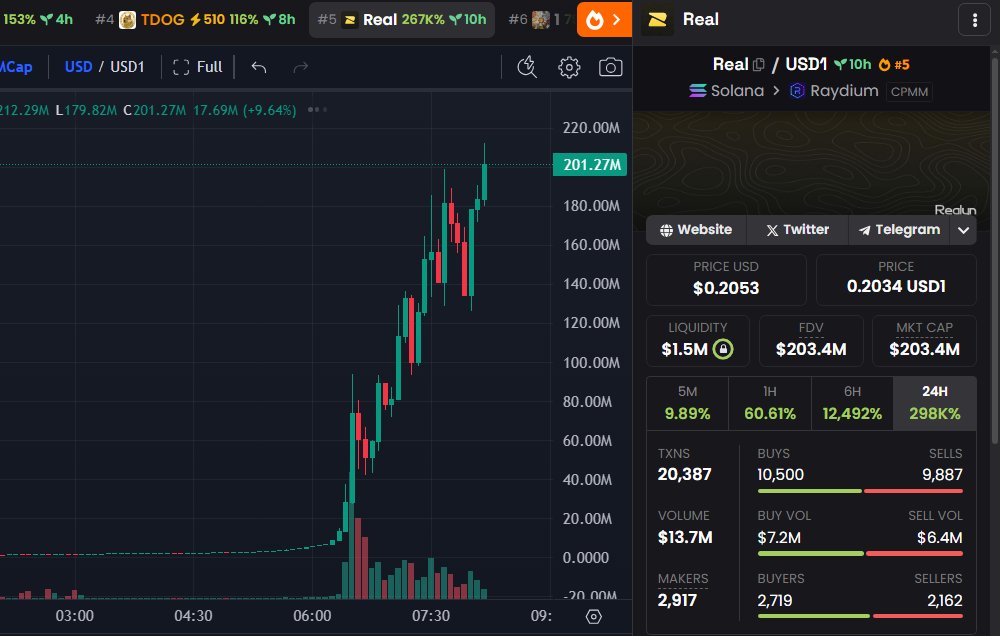1000x636 pixels.
Task: Click the BUY VOL $7.2M value
Action: (779, 538)
